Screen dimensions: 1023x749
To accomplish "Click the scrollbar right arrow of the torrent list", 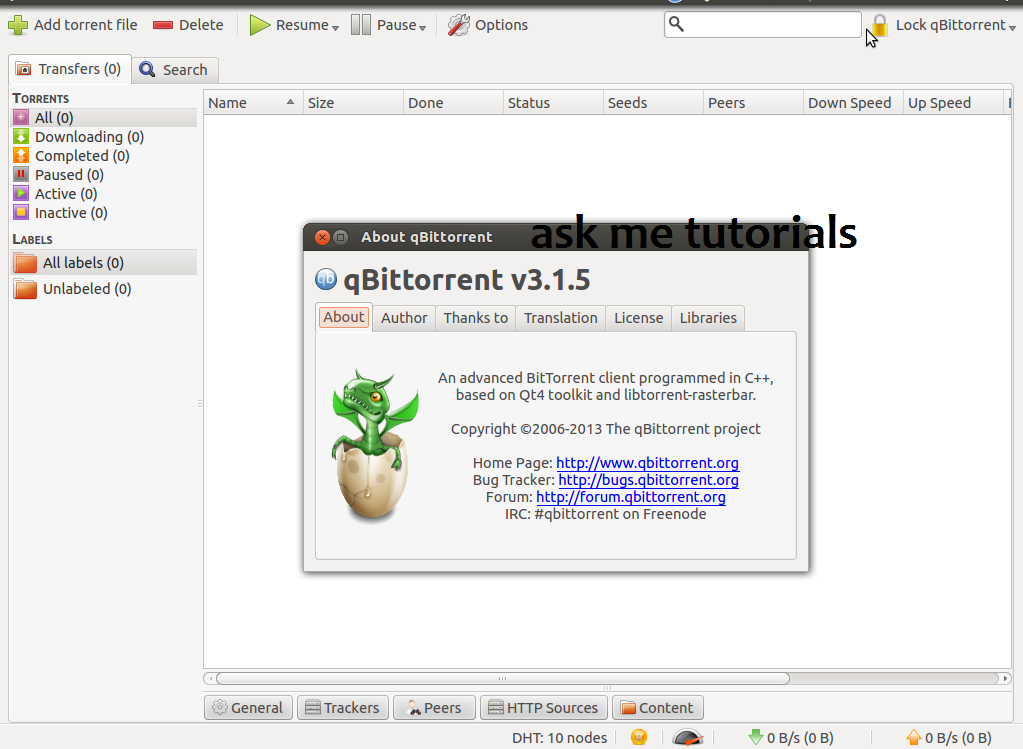I will [1005, 679].
